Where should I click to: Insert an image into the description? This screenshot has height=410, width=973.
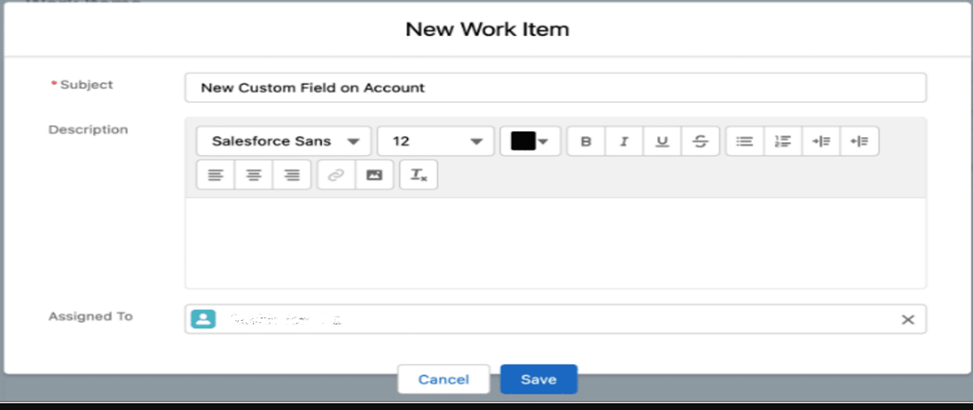(374, 175)
